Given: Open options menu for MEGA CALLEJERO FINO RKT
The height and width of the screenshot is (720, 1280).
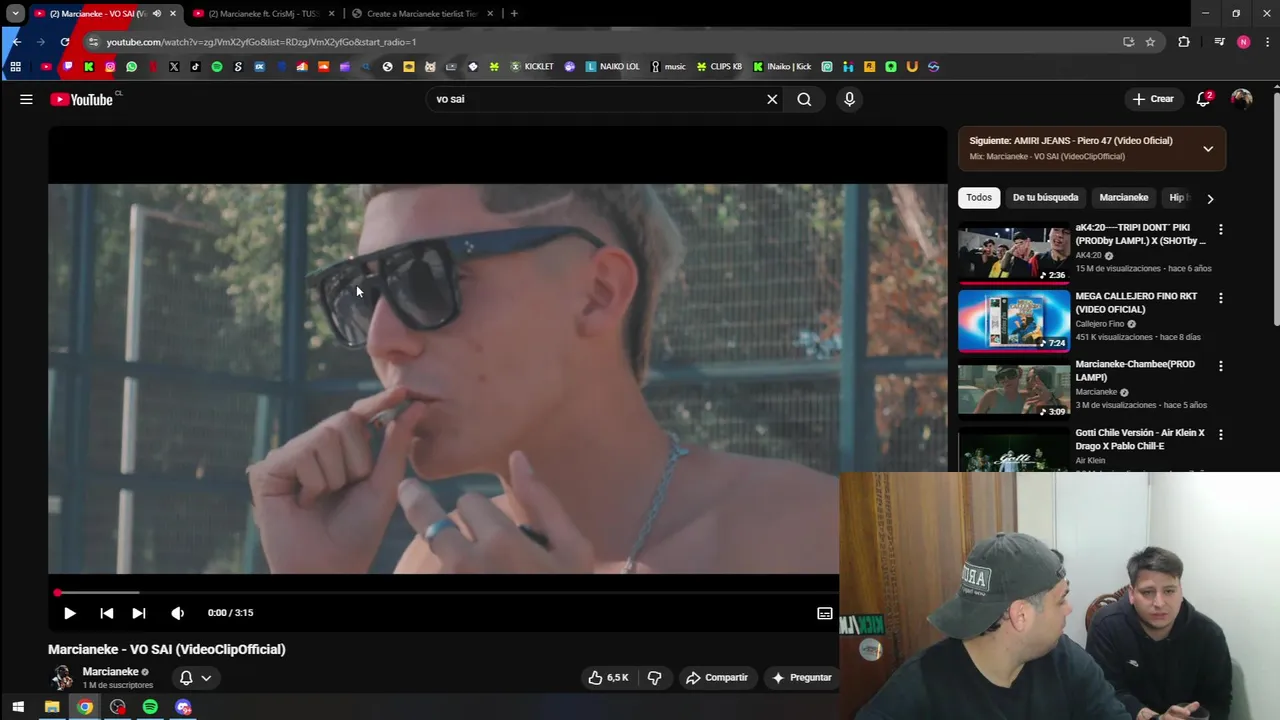Looking at the screenshot, I should [1220, 298].
